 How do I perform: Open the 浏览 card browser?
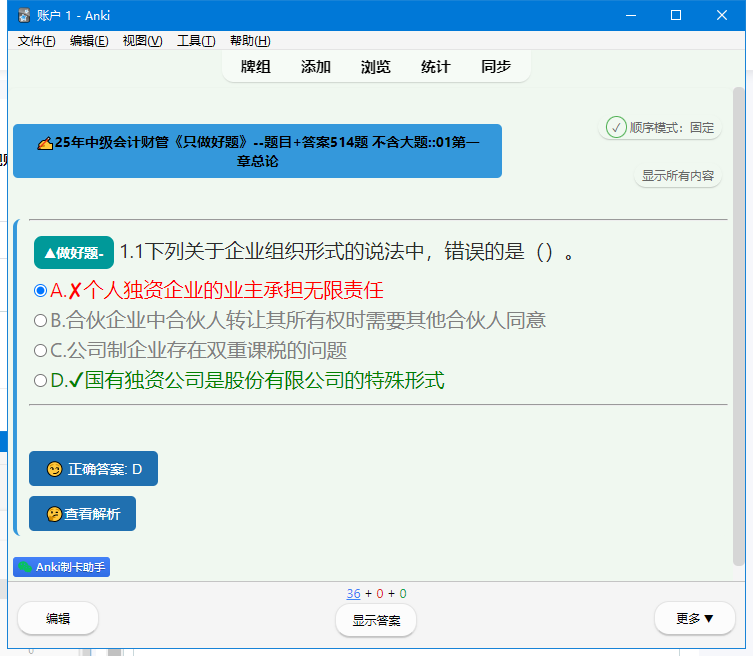376,66
